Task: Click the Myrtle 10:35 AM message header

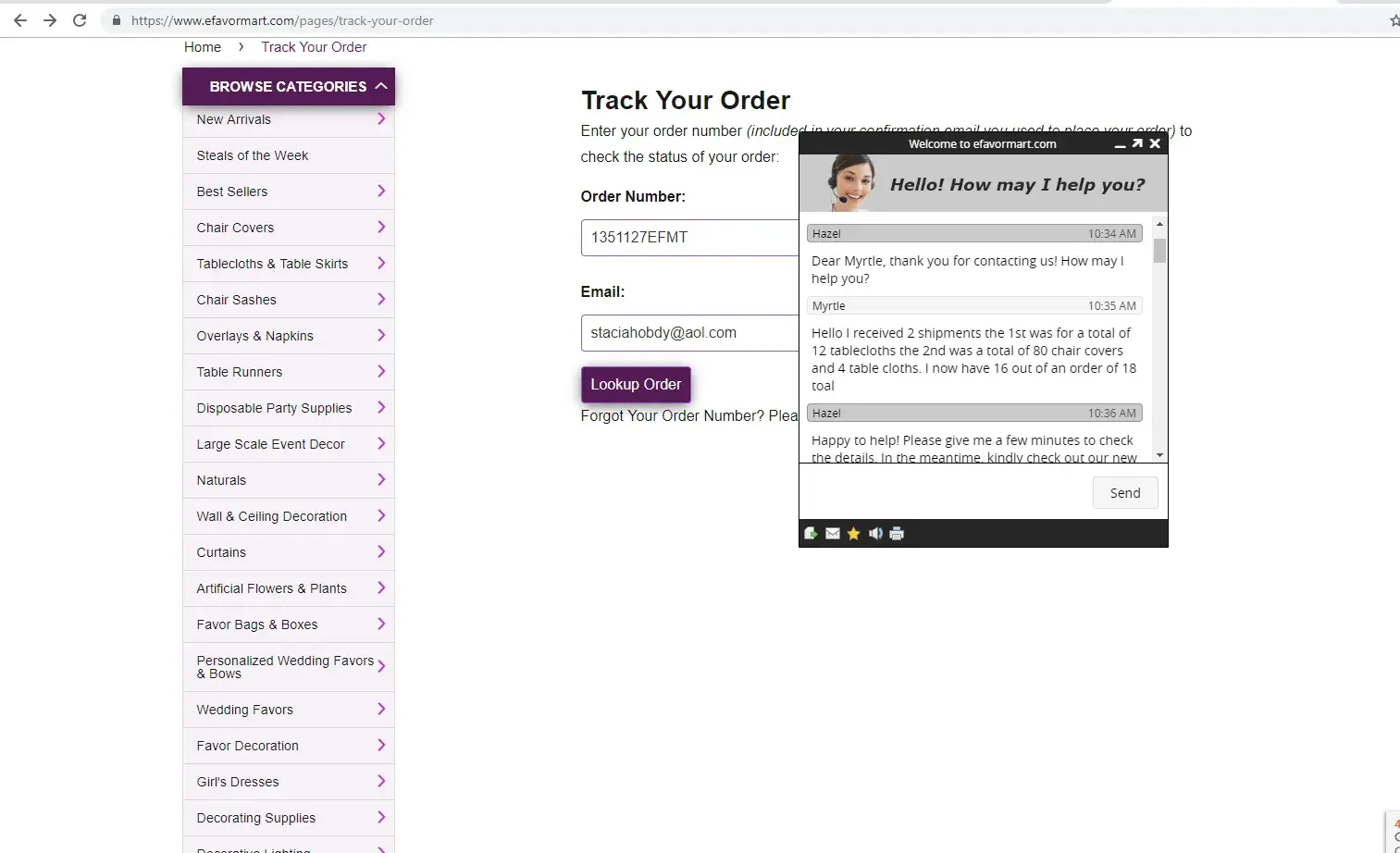Action: 974,306
